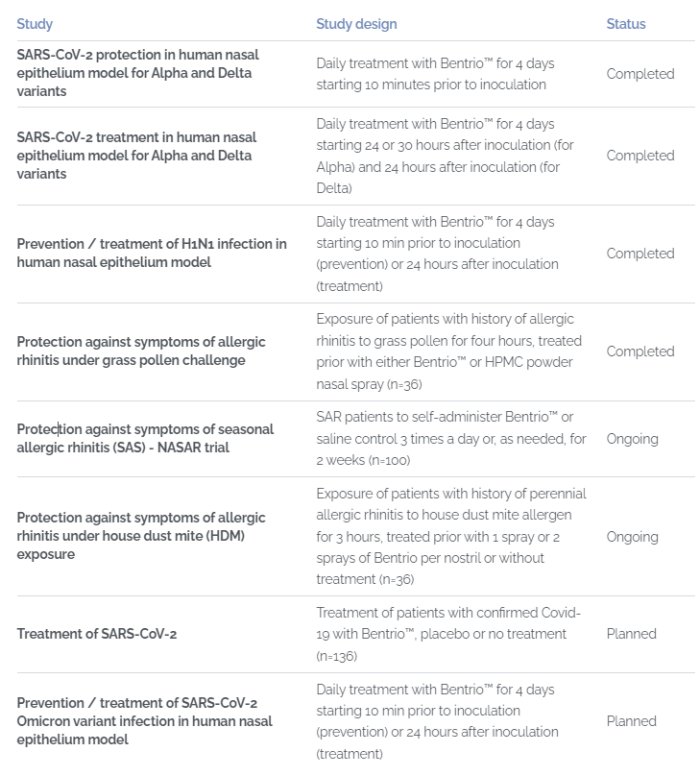Select the Treatment of SARS-CoV-2 study title
This screenshot has height=776, width=700.
tap(96, 633)
